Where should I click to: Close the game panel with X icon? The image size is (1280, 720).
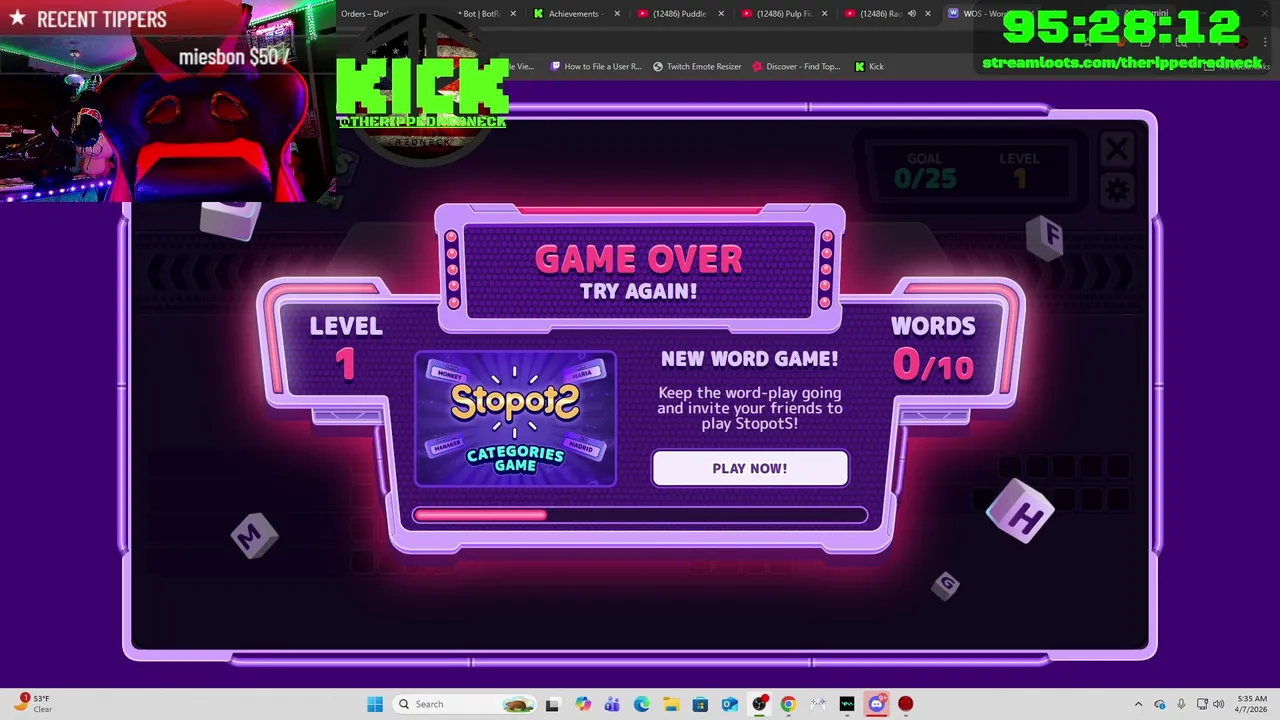point(1117,150)
